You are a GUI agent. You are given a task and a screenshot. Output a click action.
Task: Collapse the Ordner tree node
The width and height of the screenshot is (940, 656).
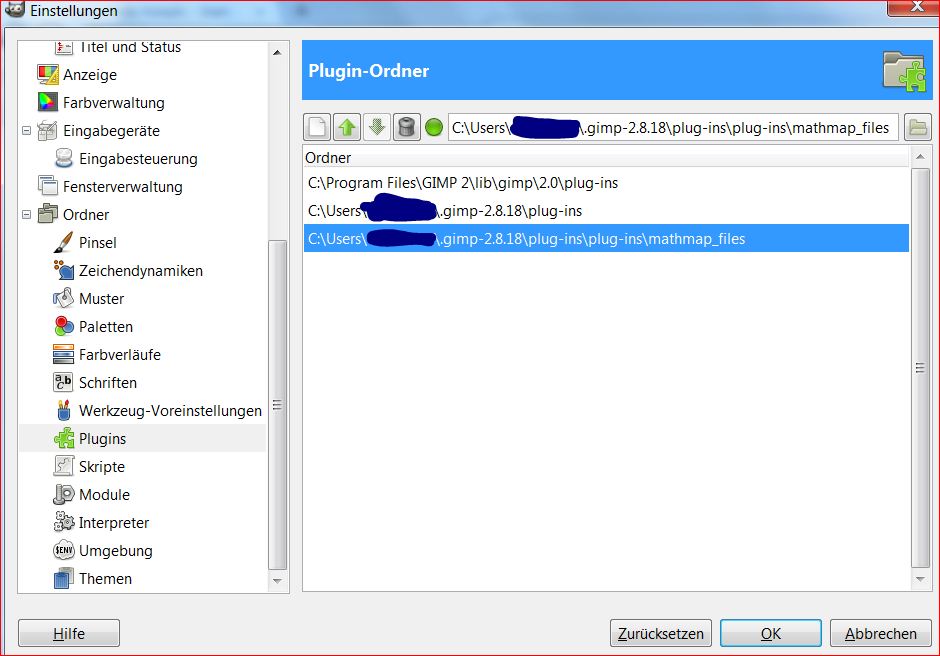coord(26,214)
